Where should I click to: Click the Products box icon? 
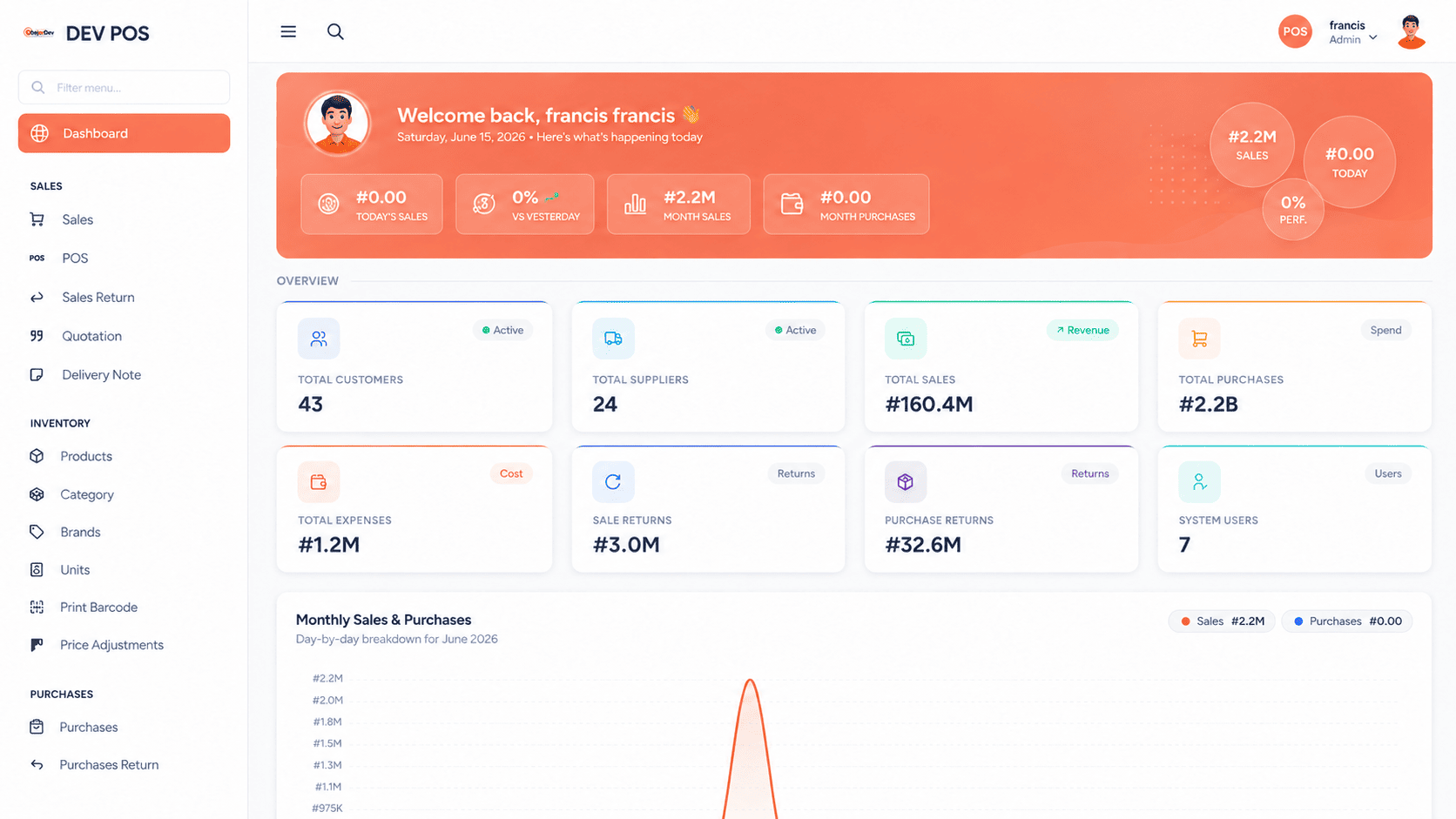coord(37,456)
